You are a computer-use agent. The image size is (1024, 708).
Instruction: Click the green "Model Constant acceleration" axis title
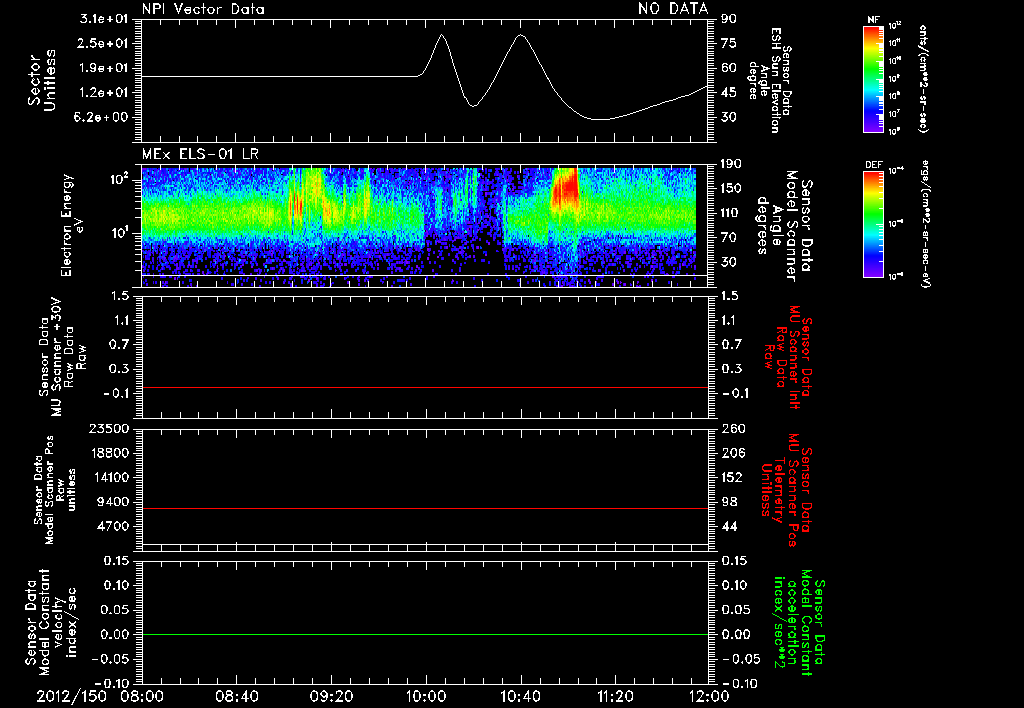click(x=799, y=622)
